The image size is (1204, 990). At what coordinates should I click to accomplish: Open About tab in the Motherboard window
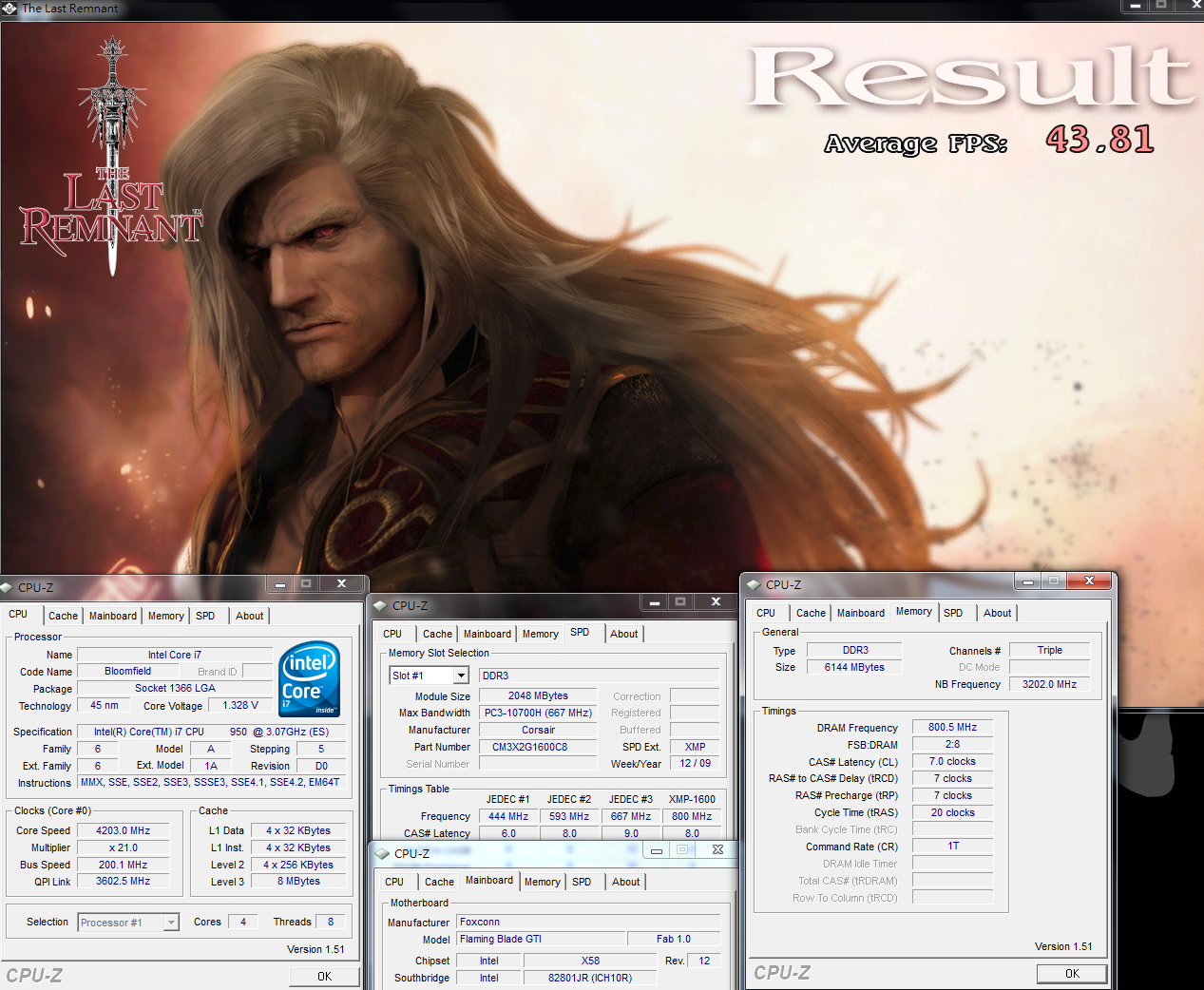point(626,882)
